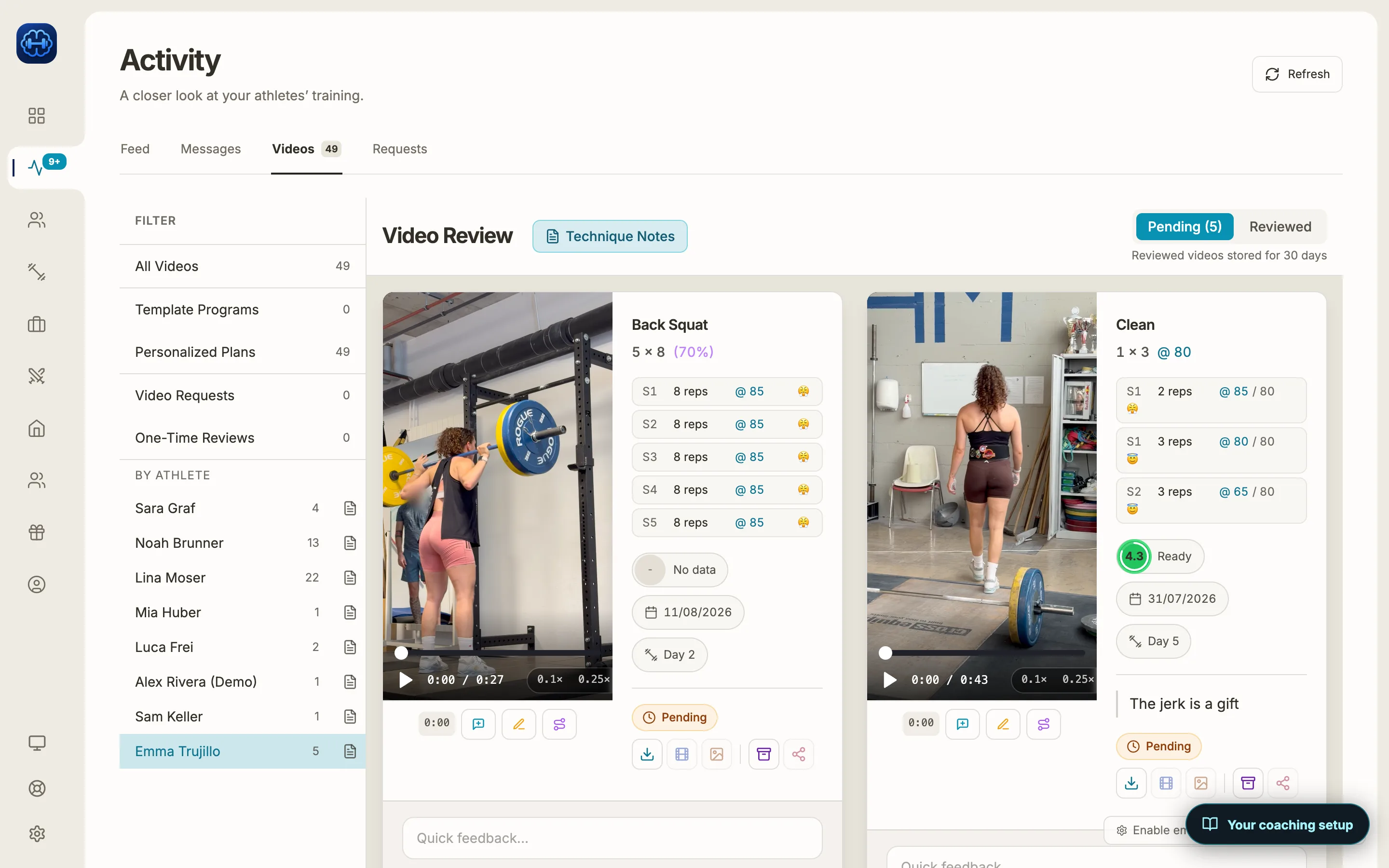The height and width of the screenshot is (868, 1389).
Task: Open the activity pulse icon with 9+ badge
Action: (x=37, y=167)
